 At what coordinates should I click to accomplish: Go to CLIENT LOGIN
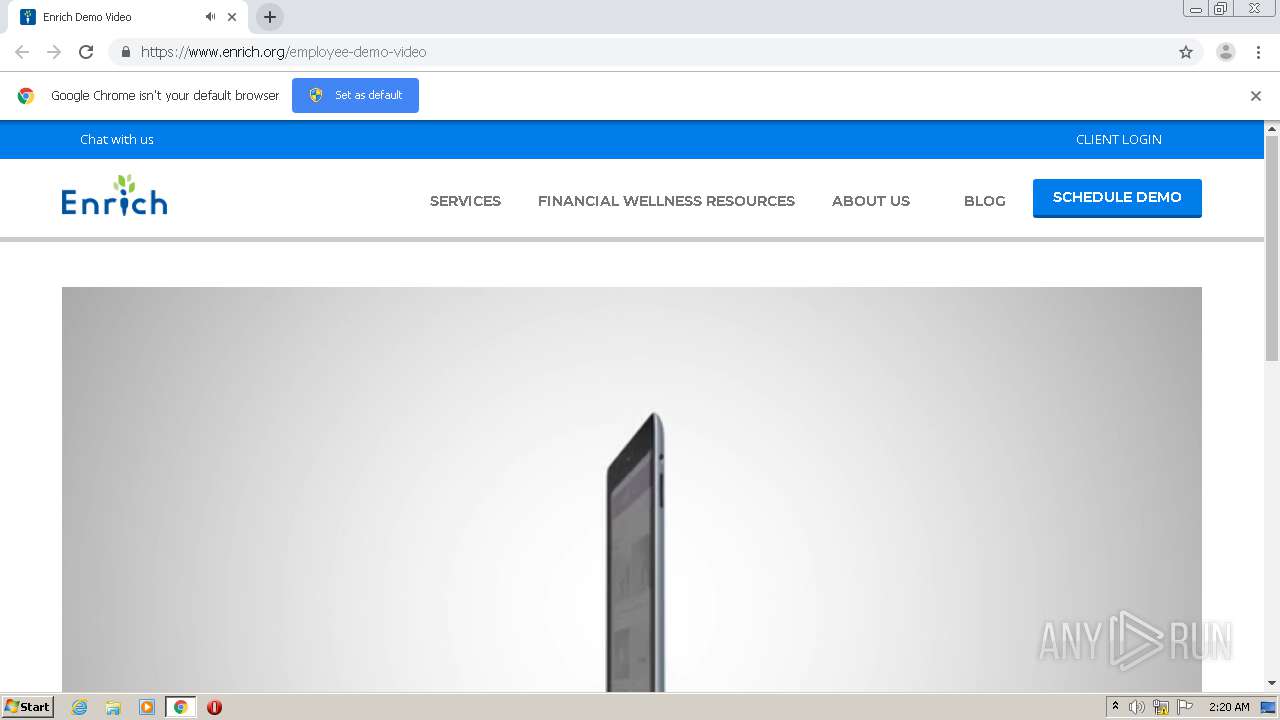[1119, 139]
